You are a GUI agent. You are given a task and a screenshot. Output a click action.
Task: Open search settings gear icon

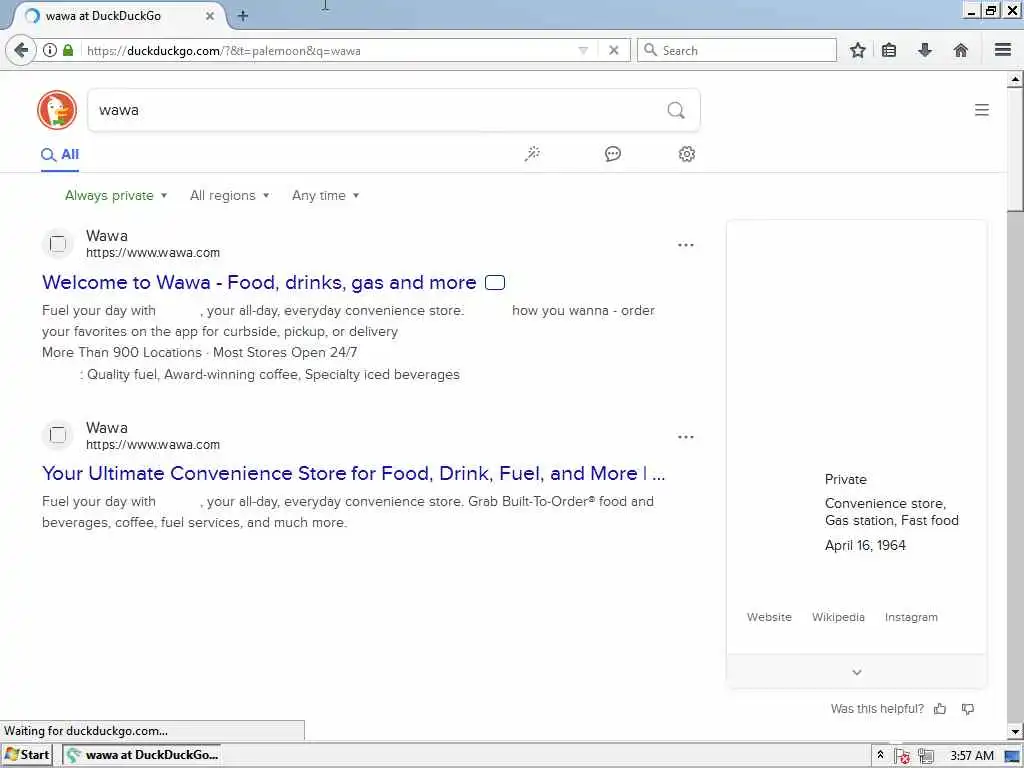coord(686,153)
